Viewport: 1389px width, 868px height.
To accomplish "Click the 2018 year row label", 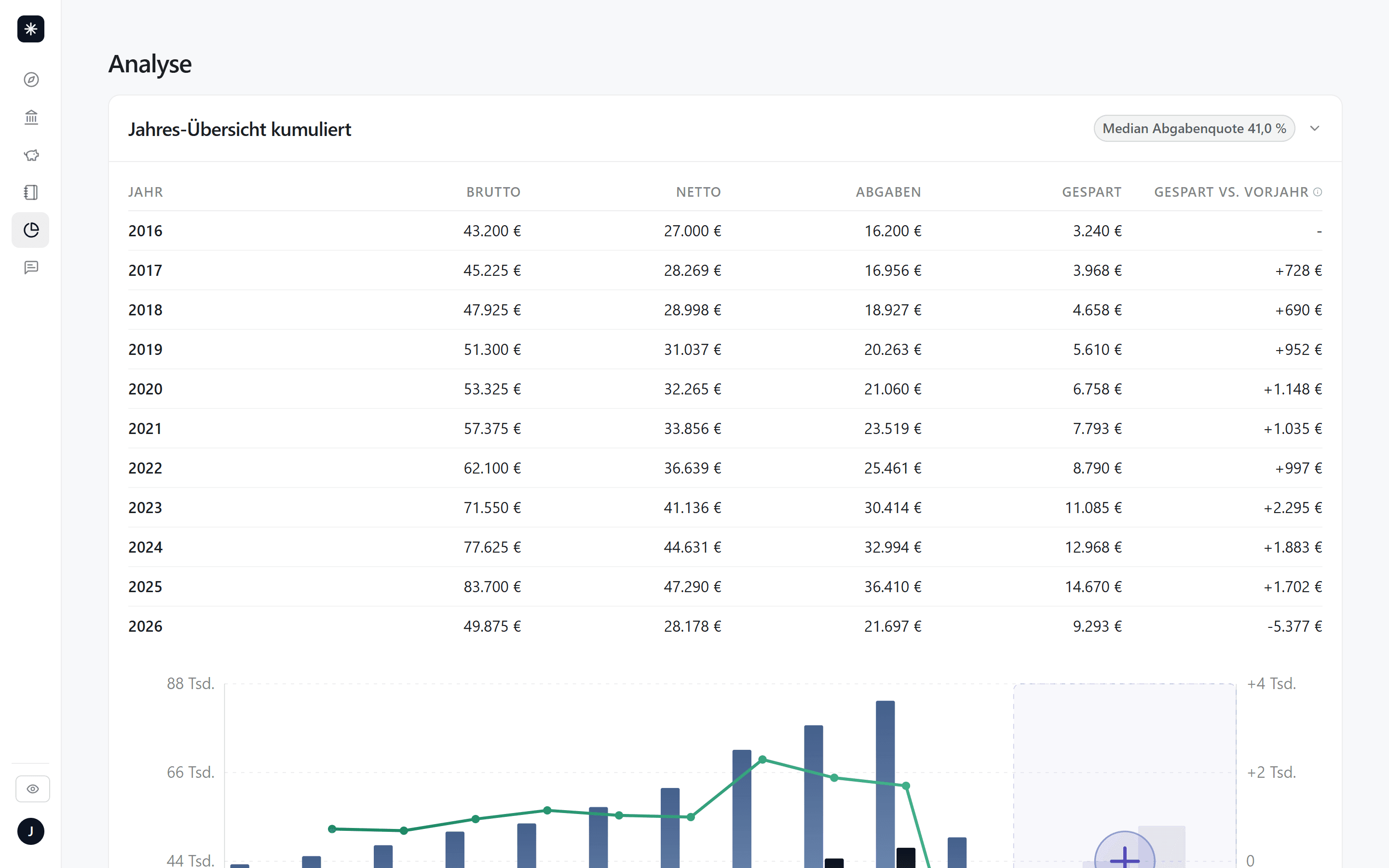I will (x=146, y=311).
